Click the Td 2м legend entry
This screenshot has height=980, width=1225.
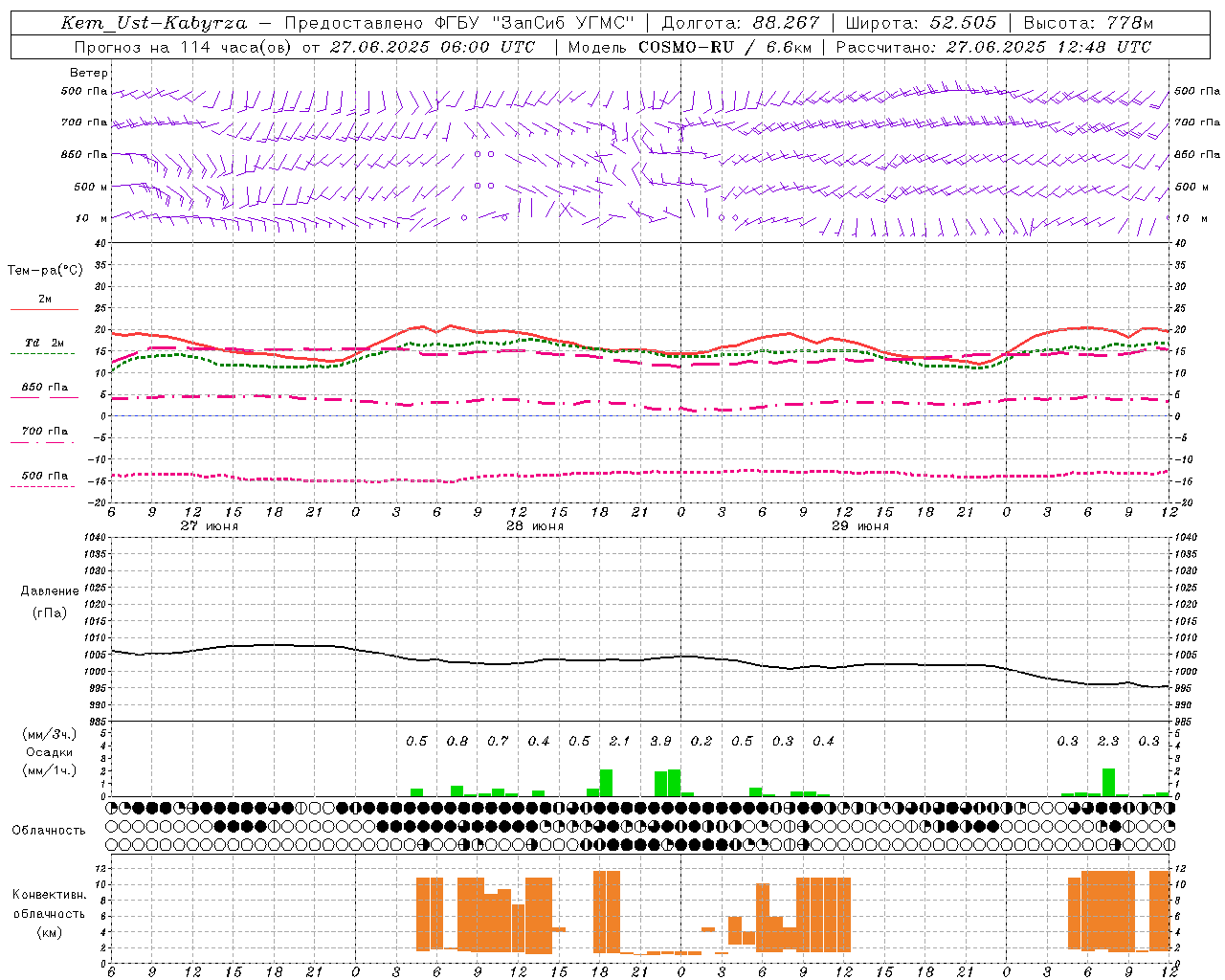pyautogui.click(x=44, y=343)
